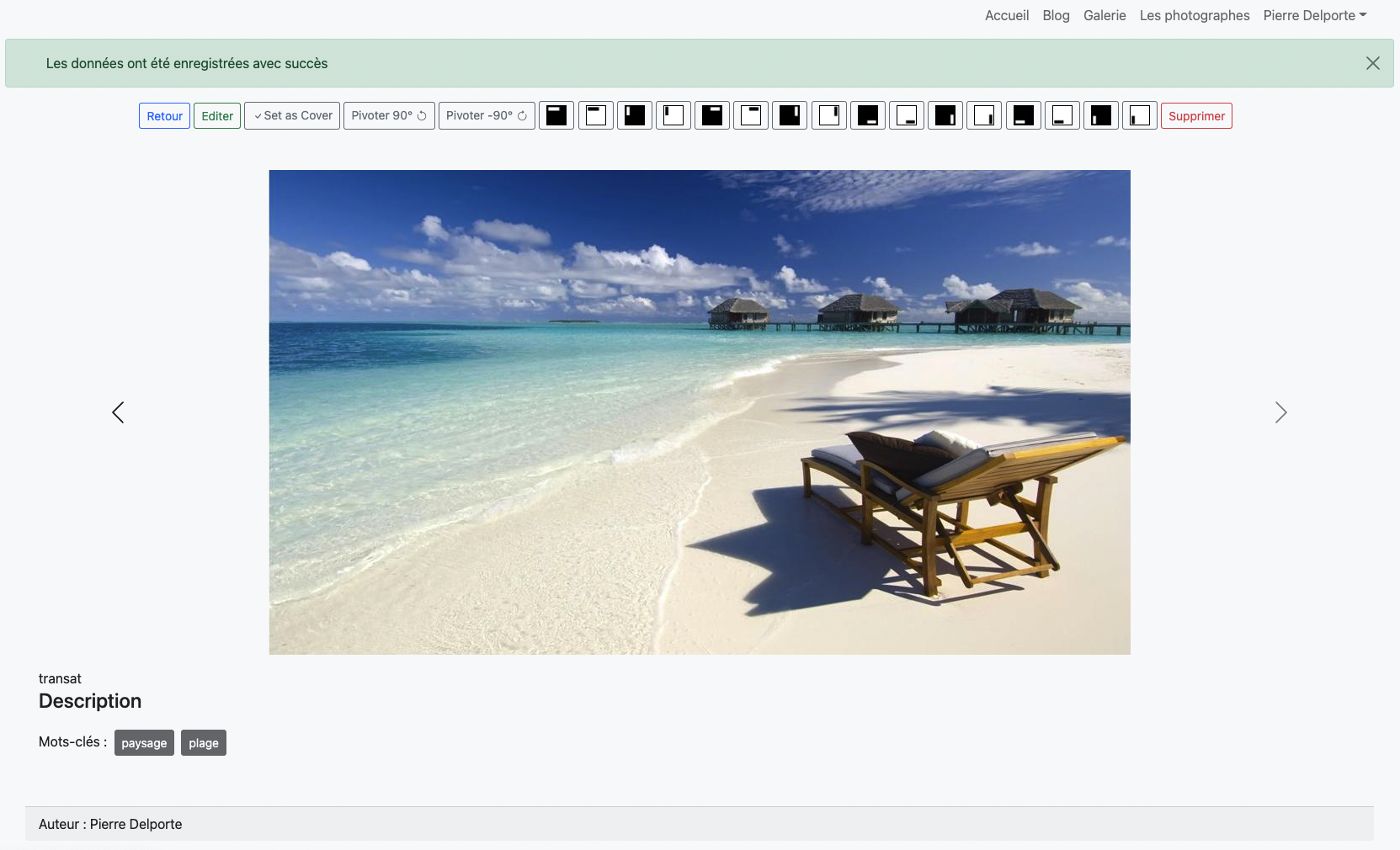
Task: Go to the next photo arrow
Action: click(x=1280, y=412)
